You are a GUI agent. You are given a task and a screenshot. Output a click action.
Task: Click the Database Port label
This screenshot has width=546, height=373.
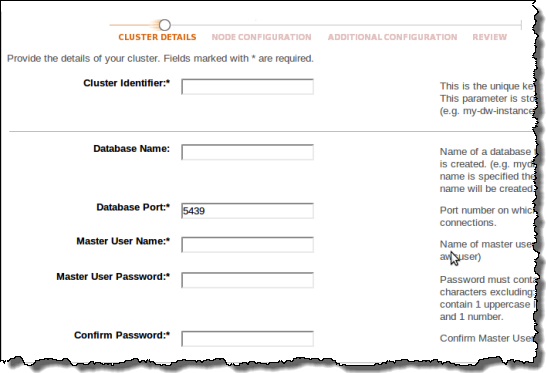click(x=133, y=207)
